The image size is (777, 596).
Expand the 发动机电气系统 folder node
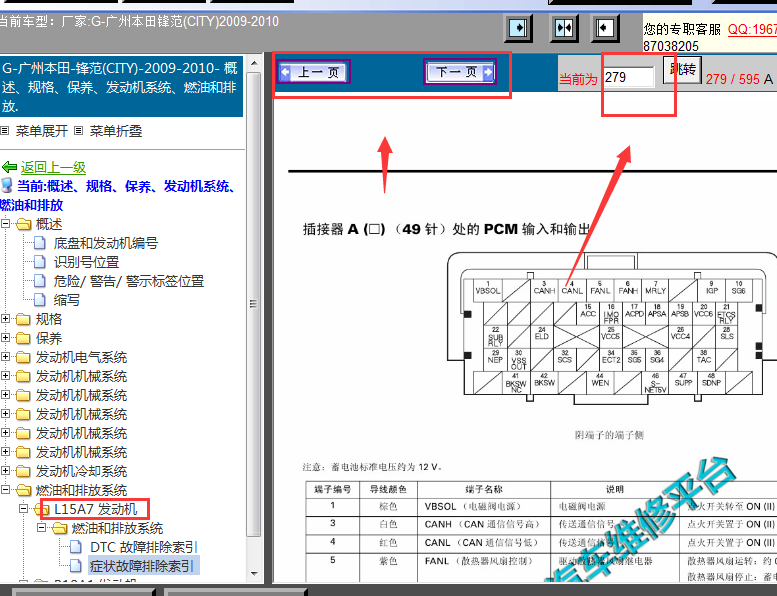5,357
